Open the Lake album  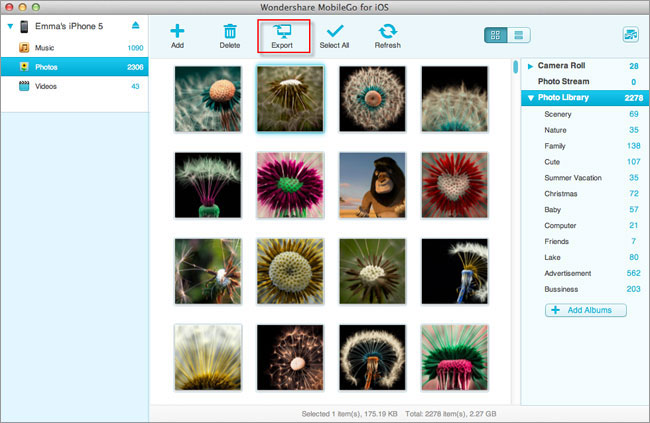[585, 257]
